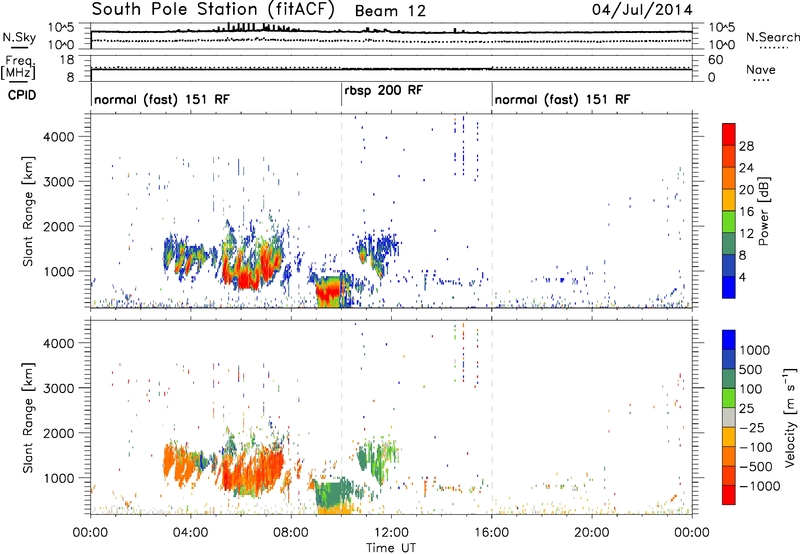800x554 pixels.
Task: Click the N.Search legend label
Action: tap(772, 37)
